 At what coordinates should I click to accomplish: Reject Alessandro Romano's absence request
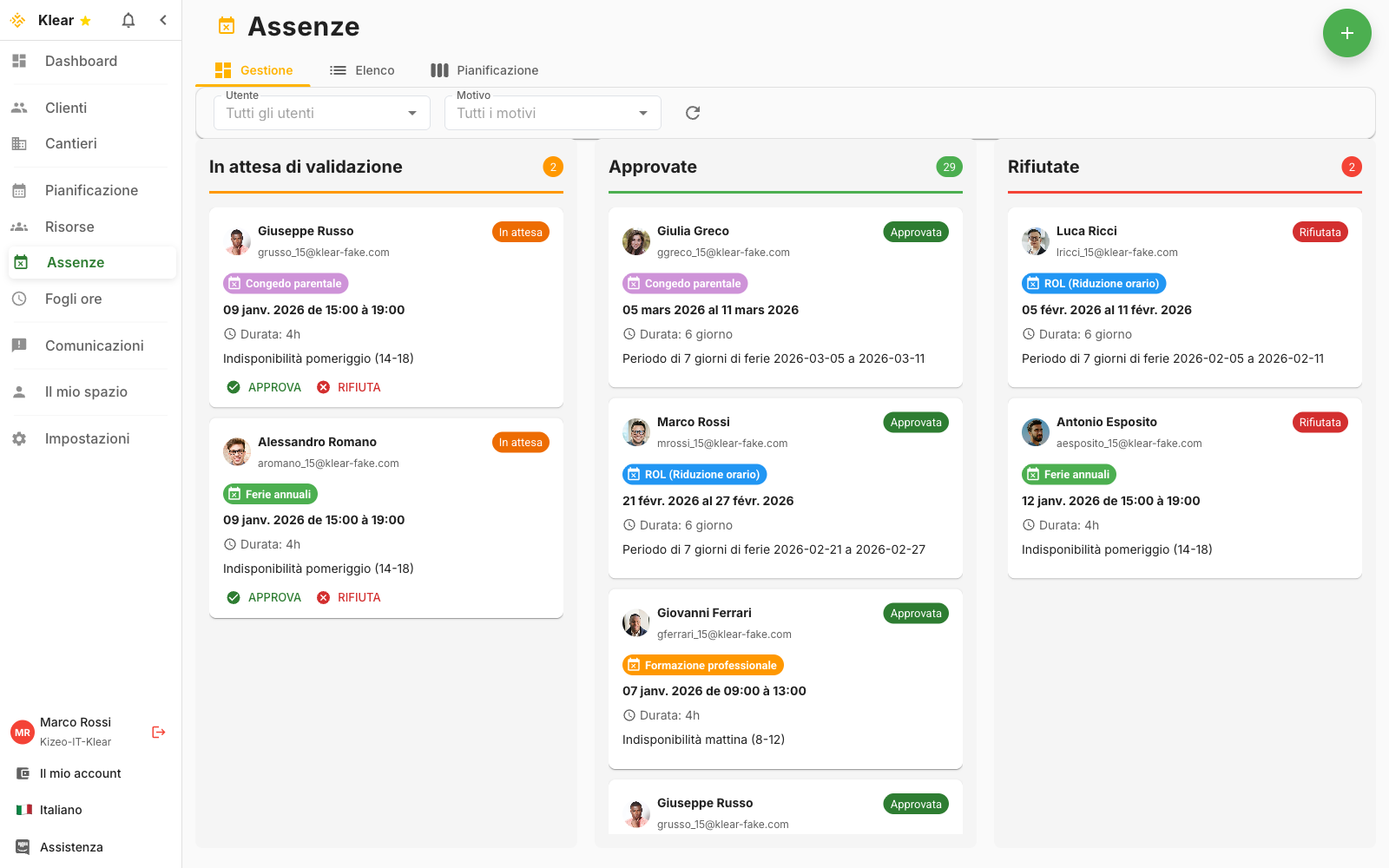349,597
